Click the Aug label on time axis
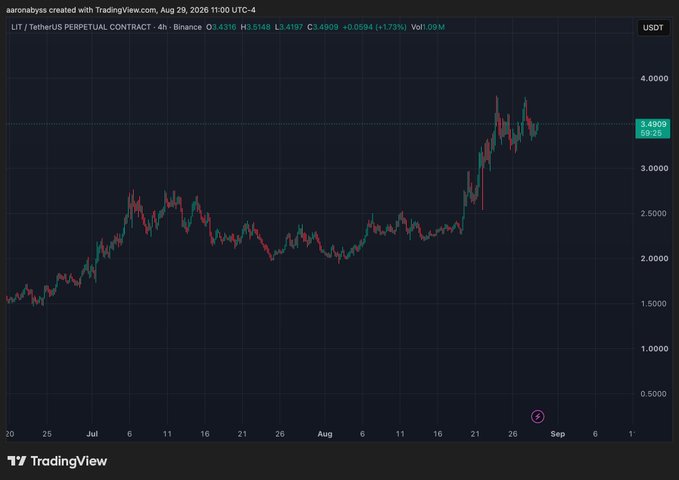The image size is (679, 480). pos(325,434)
